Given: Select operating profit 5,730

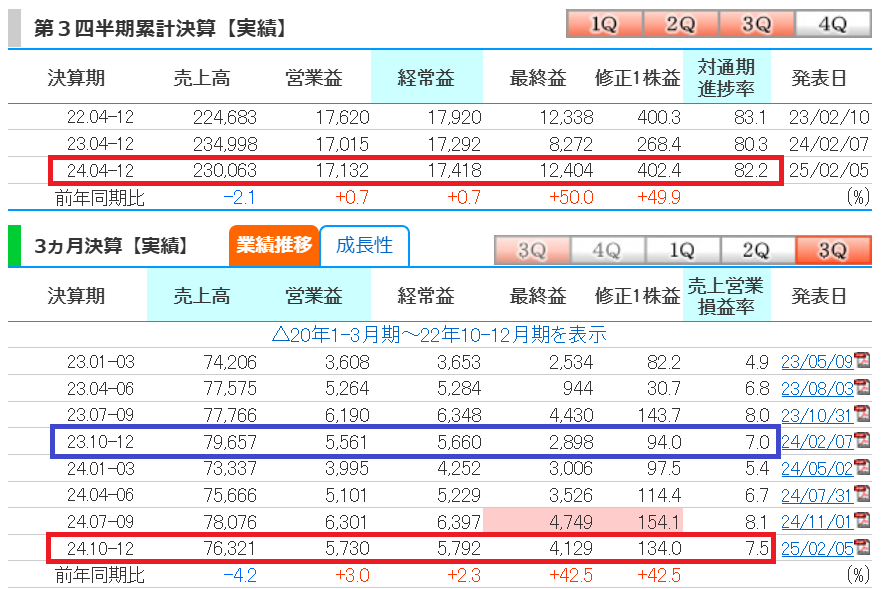Looking at the screenshot, I should [x=347, y=549].
